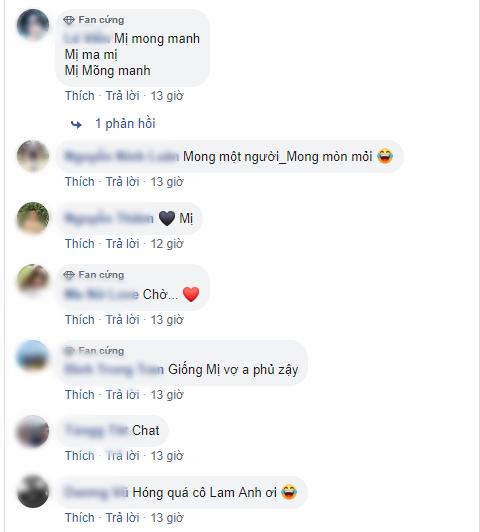Screen dimensions: 480x532
Task: Reply to the Giống Mị vợ a phủ comment
Action: [x=123, y=395]
